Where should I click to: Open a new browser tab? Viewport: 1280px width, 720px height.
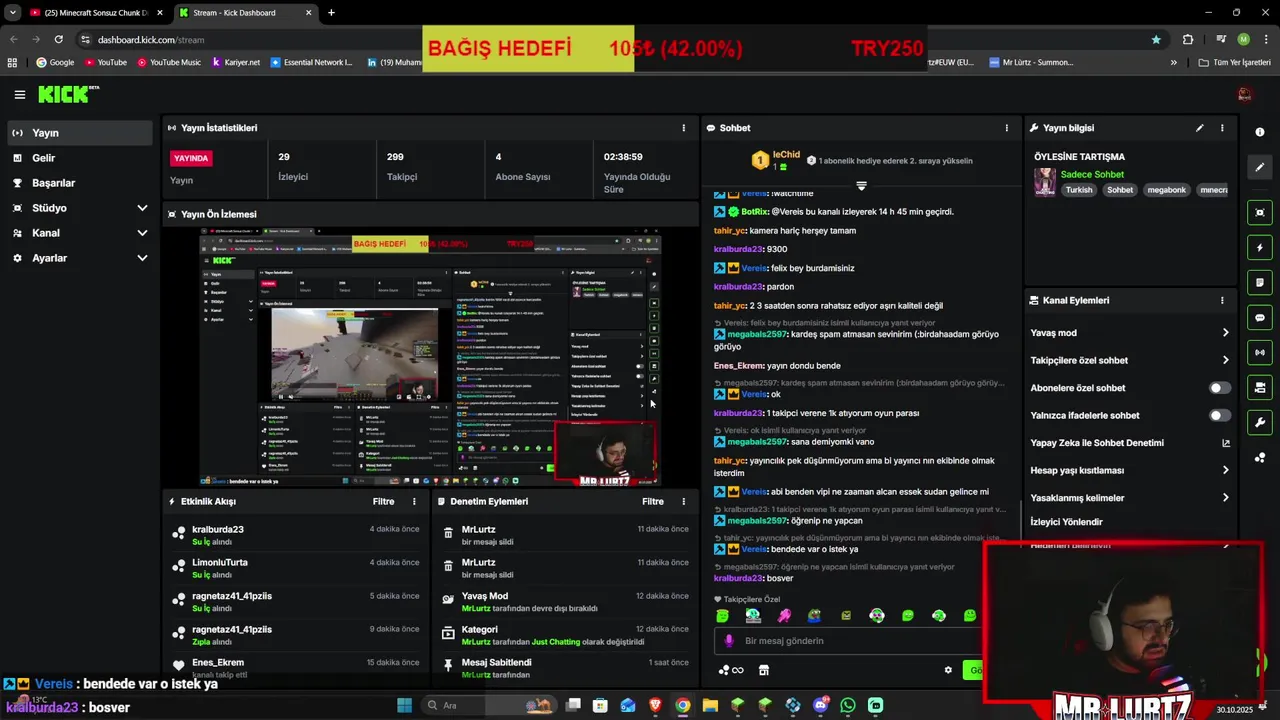[331, 13]
